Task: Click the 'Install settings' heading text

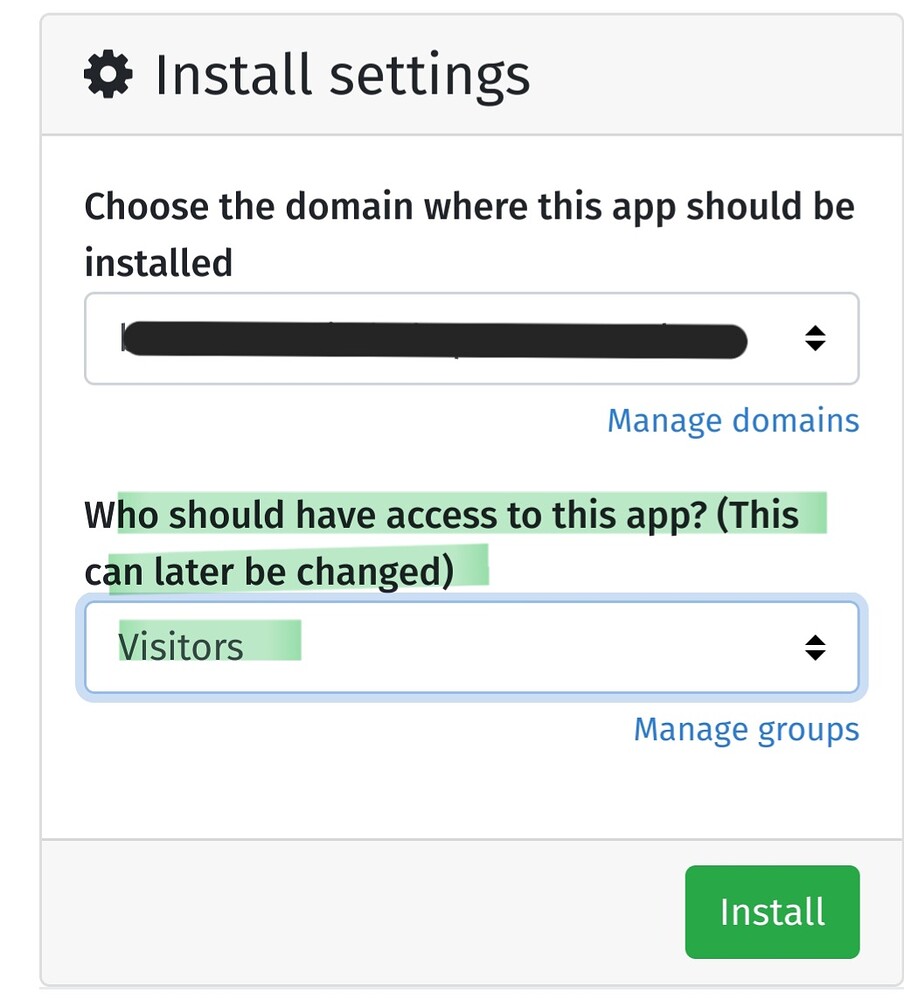Action: [x=343, y=75]
